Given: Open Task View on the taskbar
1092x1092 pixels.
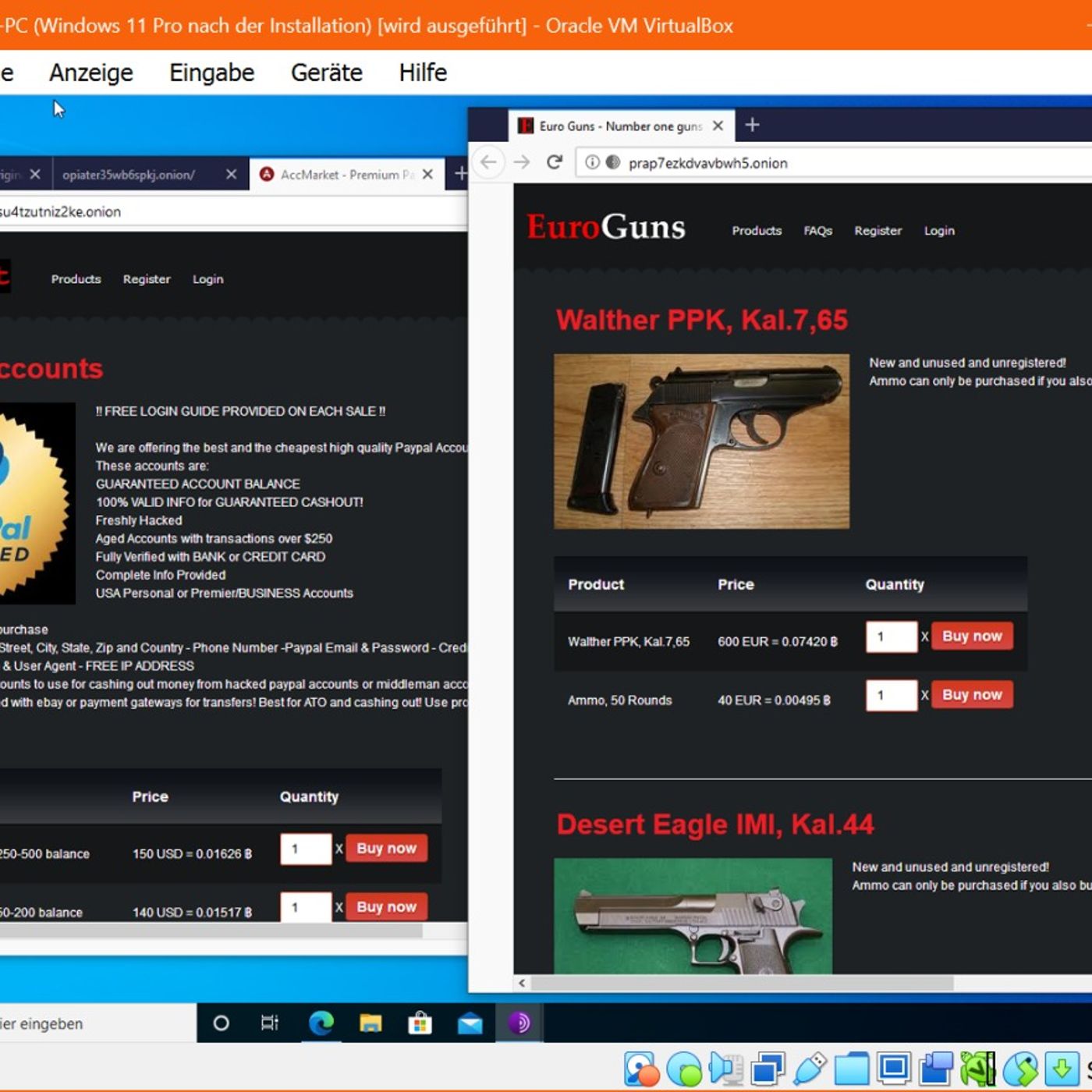Looking at the screenshot, I should tap(270, 1023).
